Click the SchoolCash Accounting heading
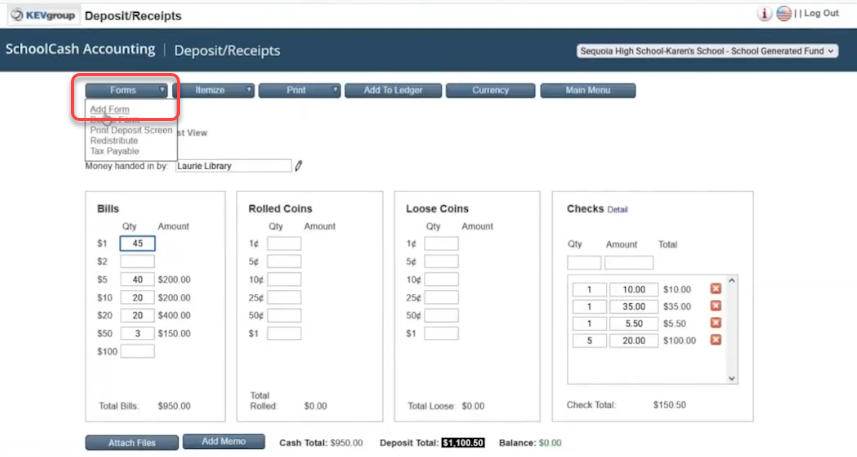857x457 pixels. pyautogui.click(x=80, y=49)
